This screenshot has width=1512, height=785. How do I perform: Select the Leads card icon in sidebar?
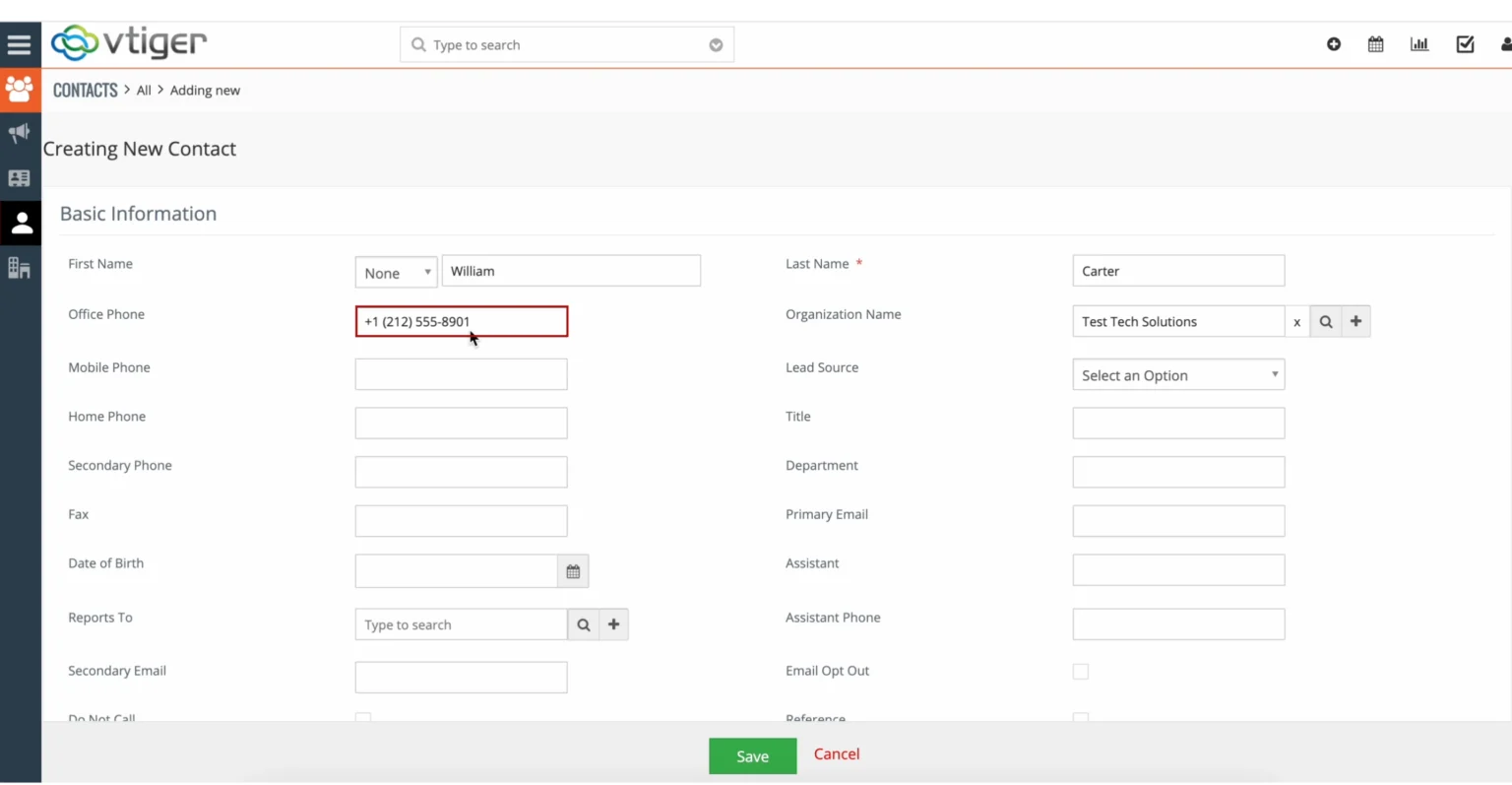tap(20, 177)
